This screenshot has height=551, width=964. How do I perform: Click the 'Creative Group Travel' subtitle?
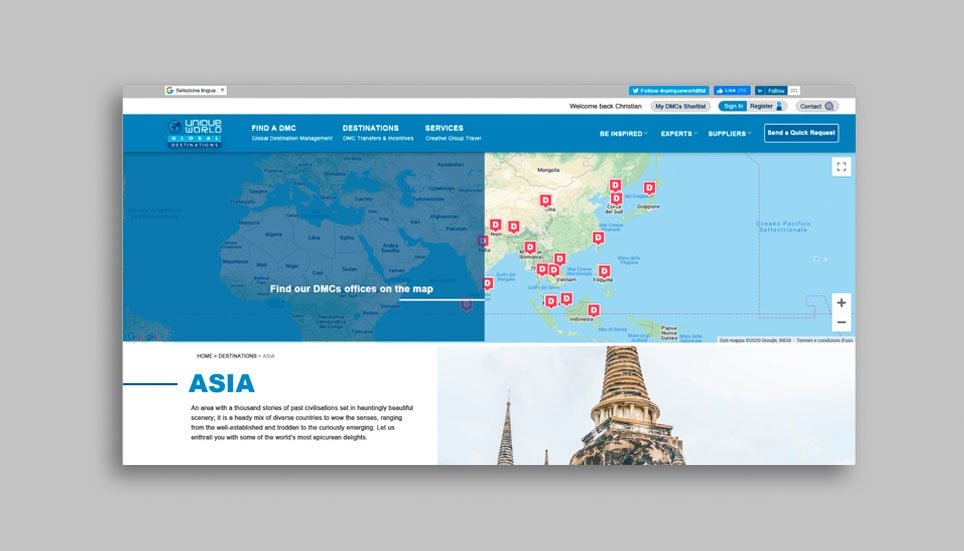pyautogui.click(x=453, y=138)
